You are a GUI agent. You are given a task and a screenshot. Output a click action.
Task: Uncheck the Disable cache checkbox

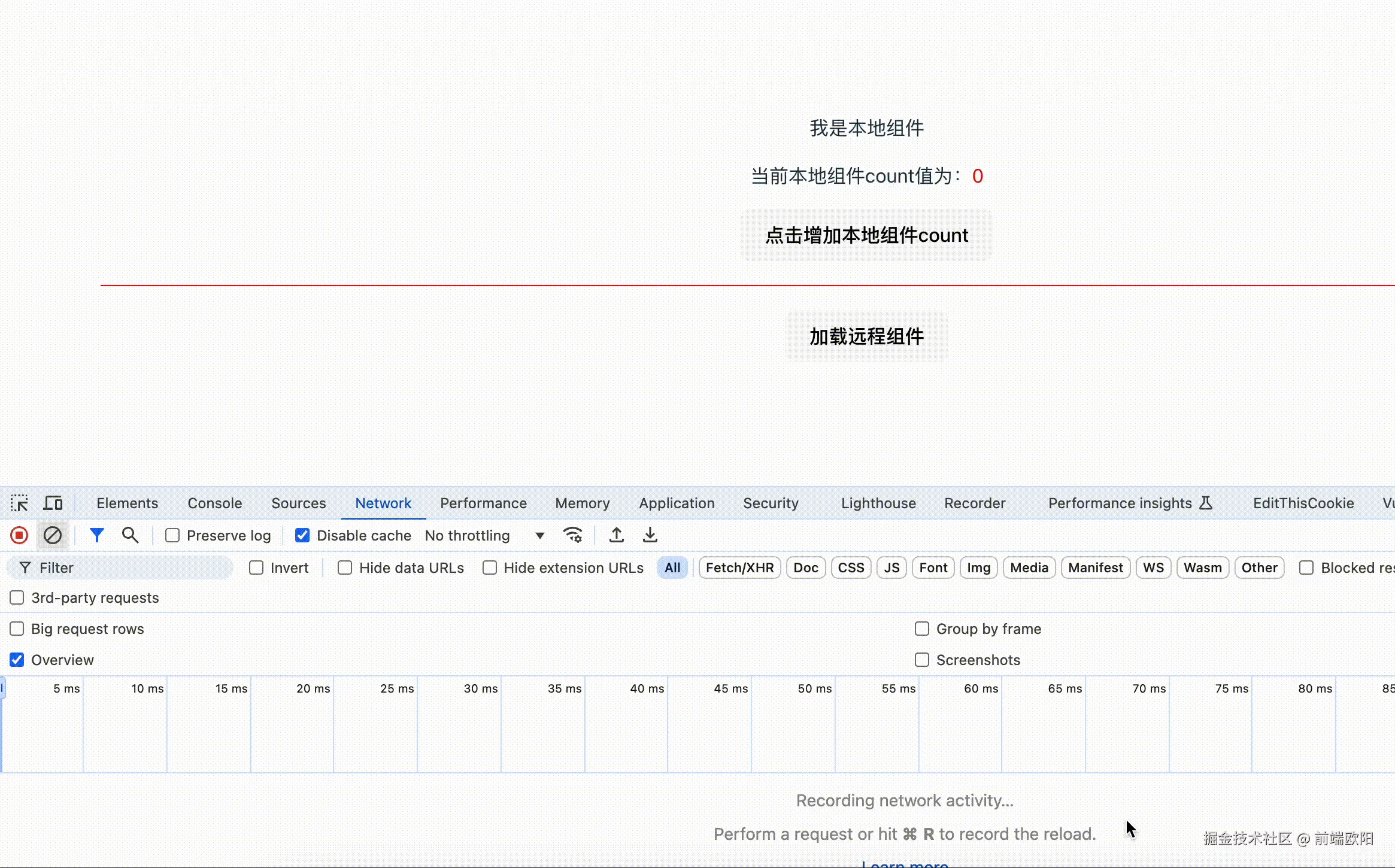coord(302,535)
